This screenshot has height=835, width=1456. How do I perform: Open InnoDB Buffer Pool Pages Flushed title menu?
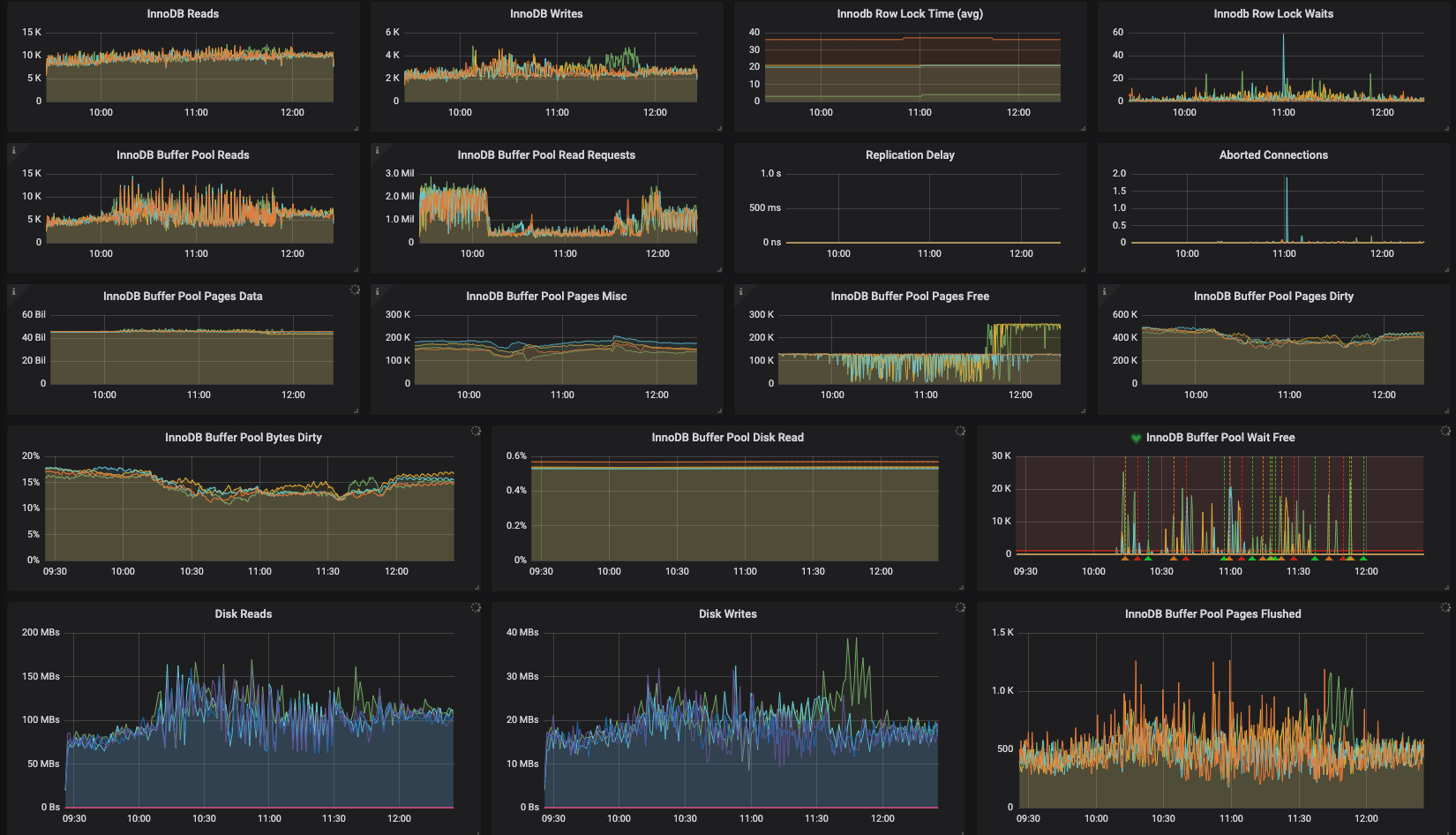(1213, 614)
